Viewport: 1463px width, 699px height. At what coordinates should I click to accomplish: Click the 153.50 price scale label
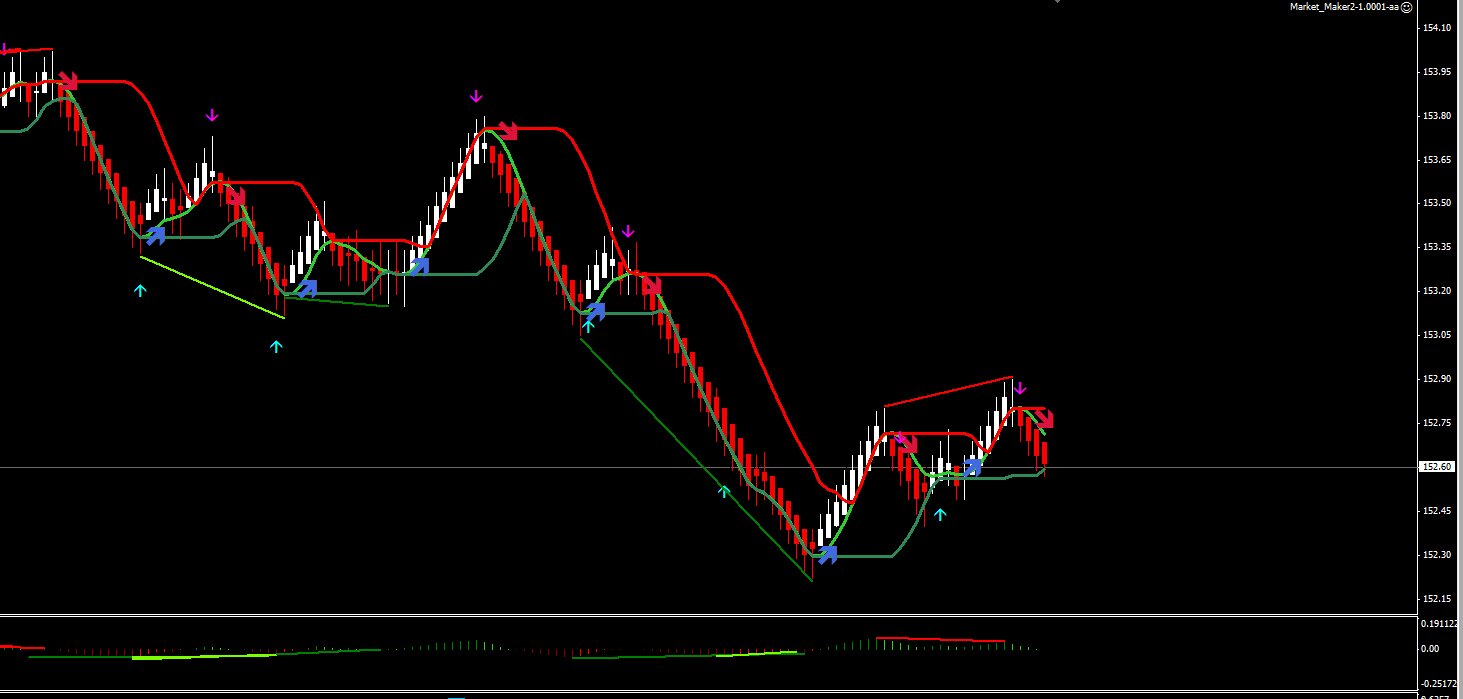click(1436, 203)
